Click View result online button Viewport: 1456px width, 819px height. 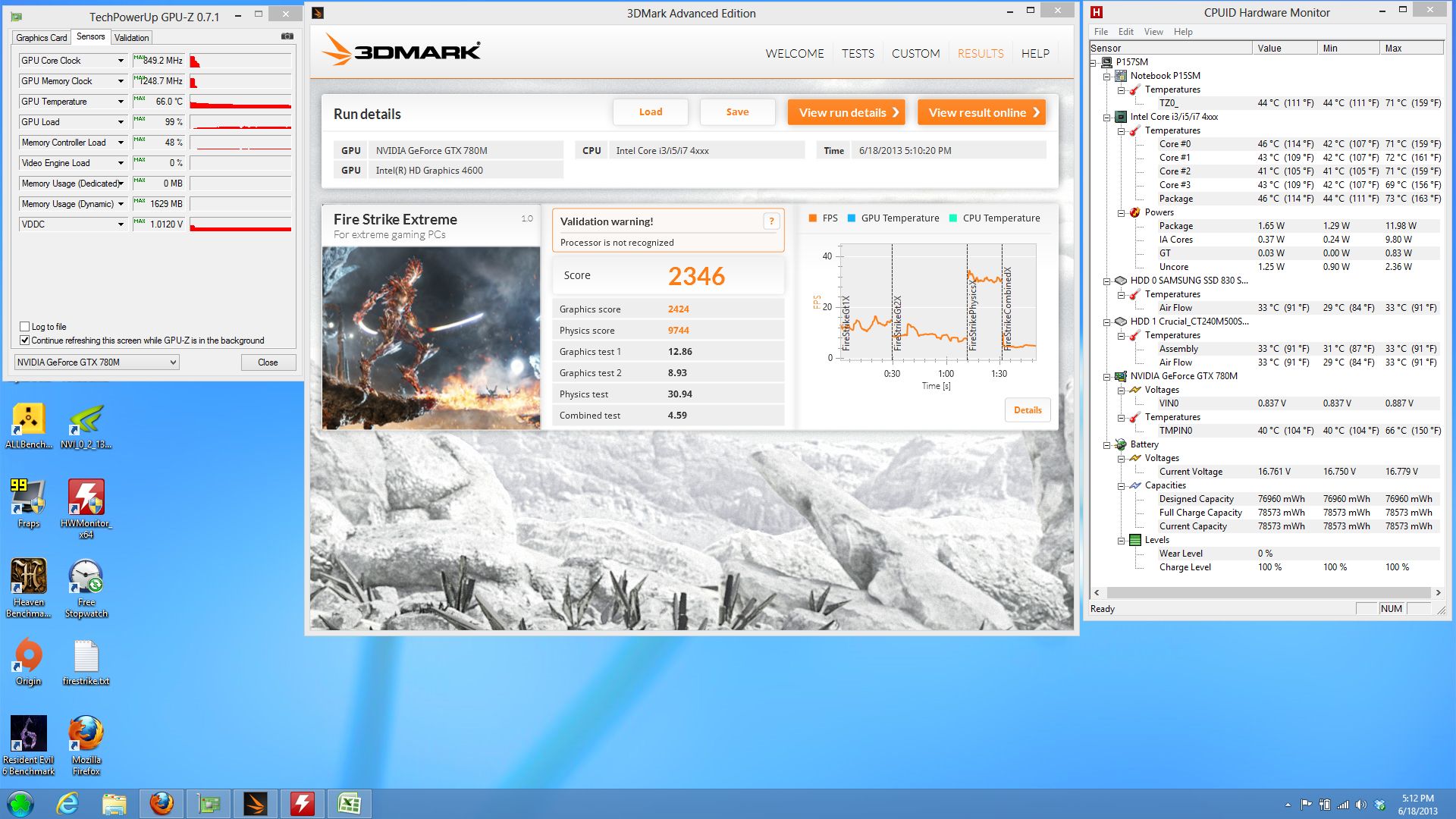pyautogui.click(x=981, y=112)
